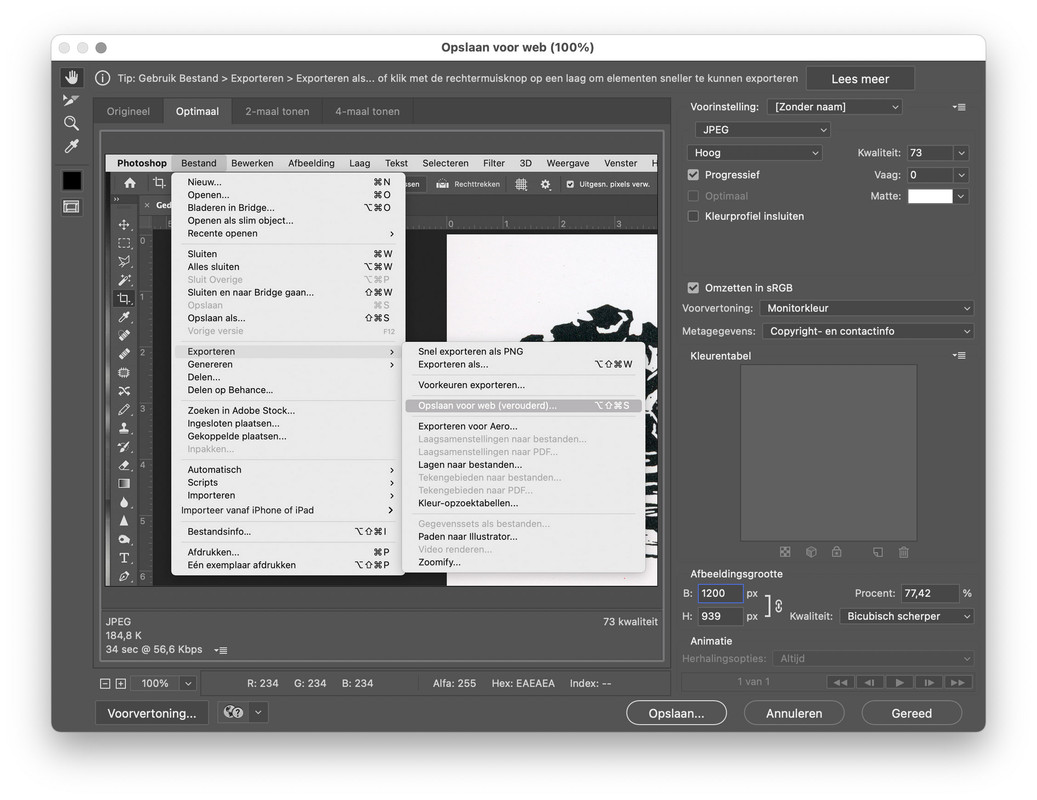
Task: Toggle slices visibility icon
Action: (71, 207)
